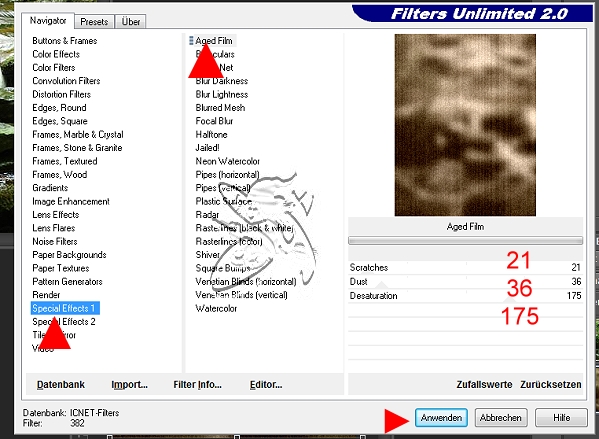599x439 pixels.
Task: Select Color Filters category
Action: click(53, 67)
